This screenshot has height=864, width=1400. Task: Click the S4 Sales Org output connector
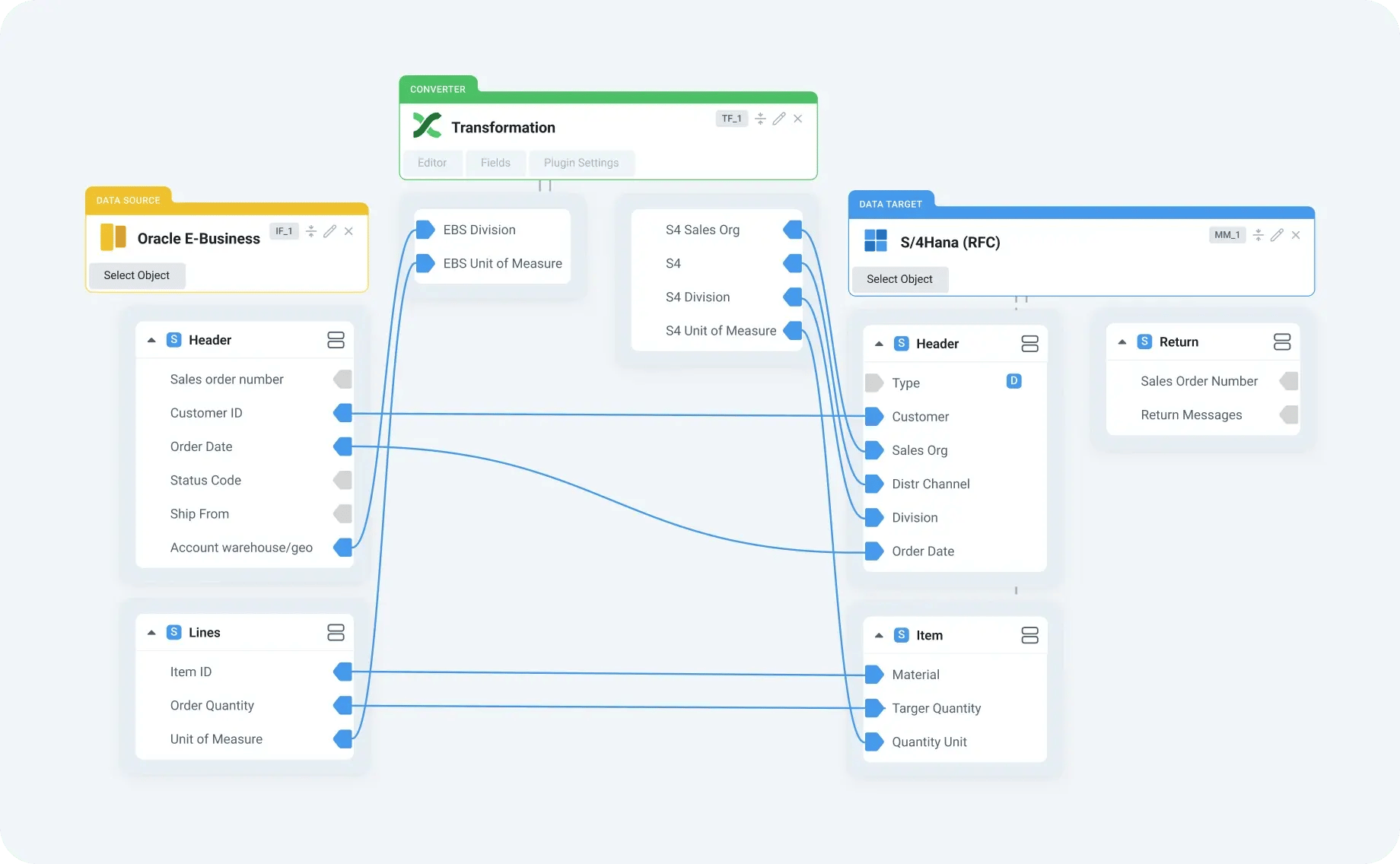(x=793, y=230)
